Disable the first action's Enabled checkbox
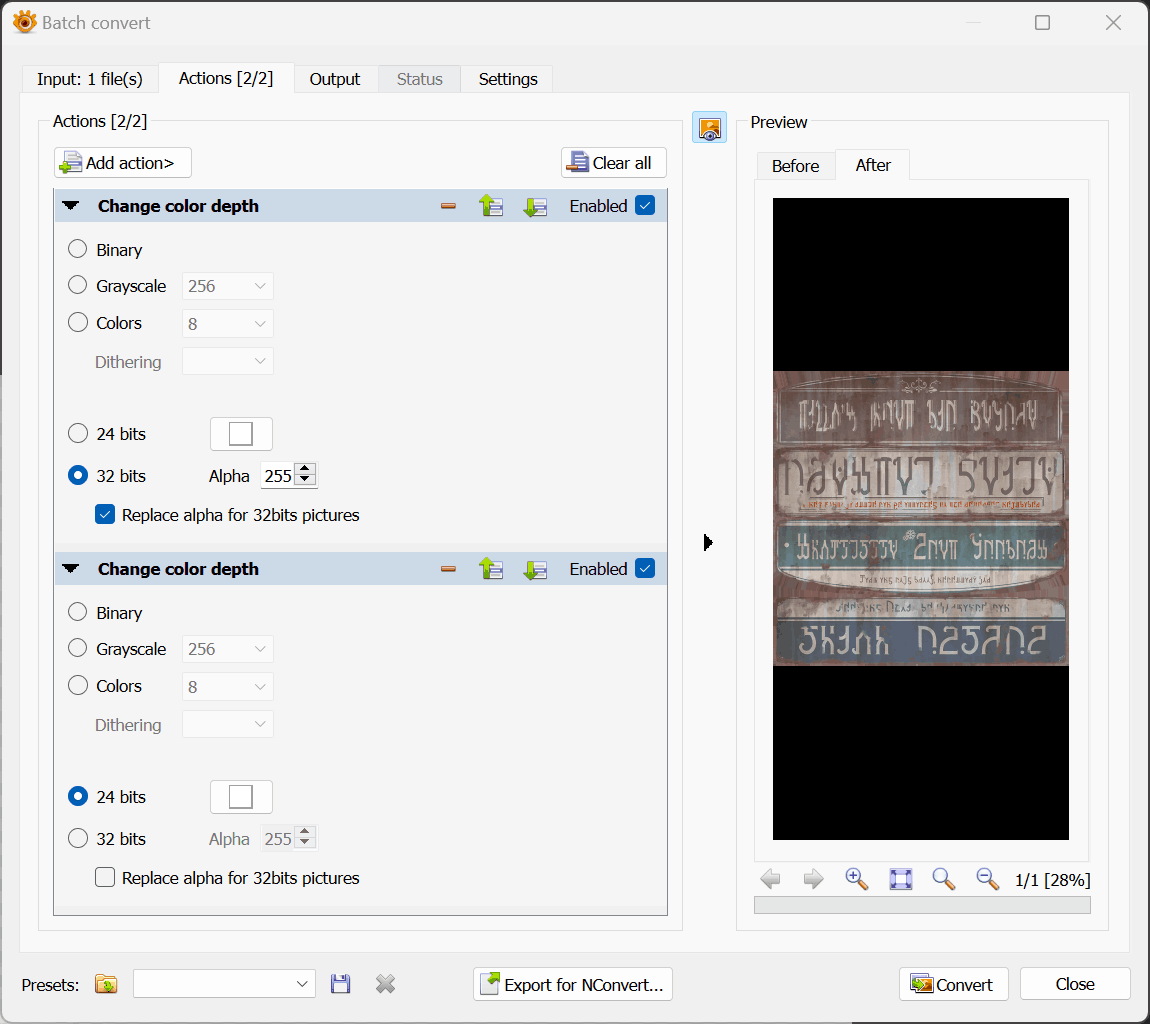The image size is (1150, 1024). (645, 206)
